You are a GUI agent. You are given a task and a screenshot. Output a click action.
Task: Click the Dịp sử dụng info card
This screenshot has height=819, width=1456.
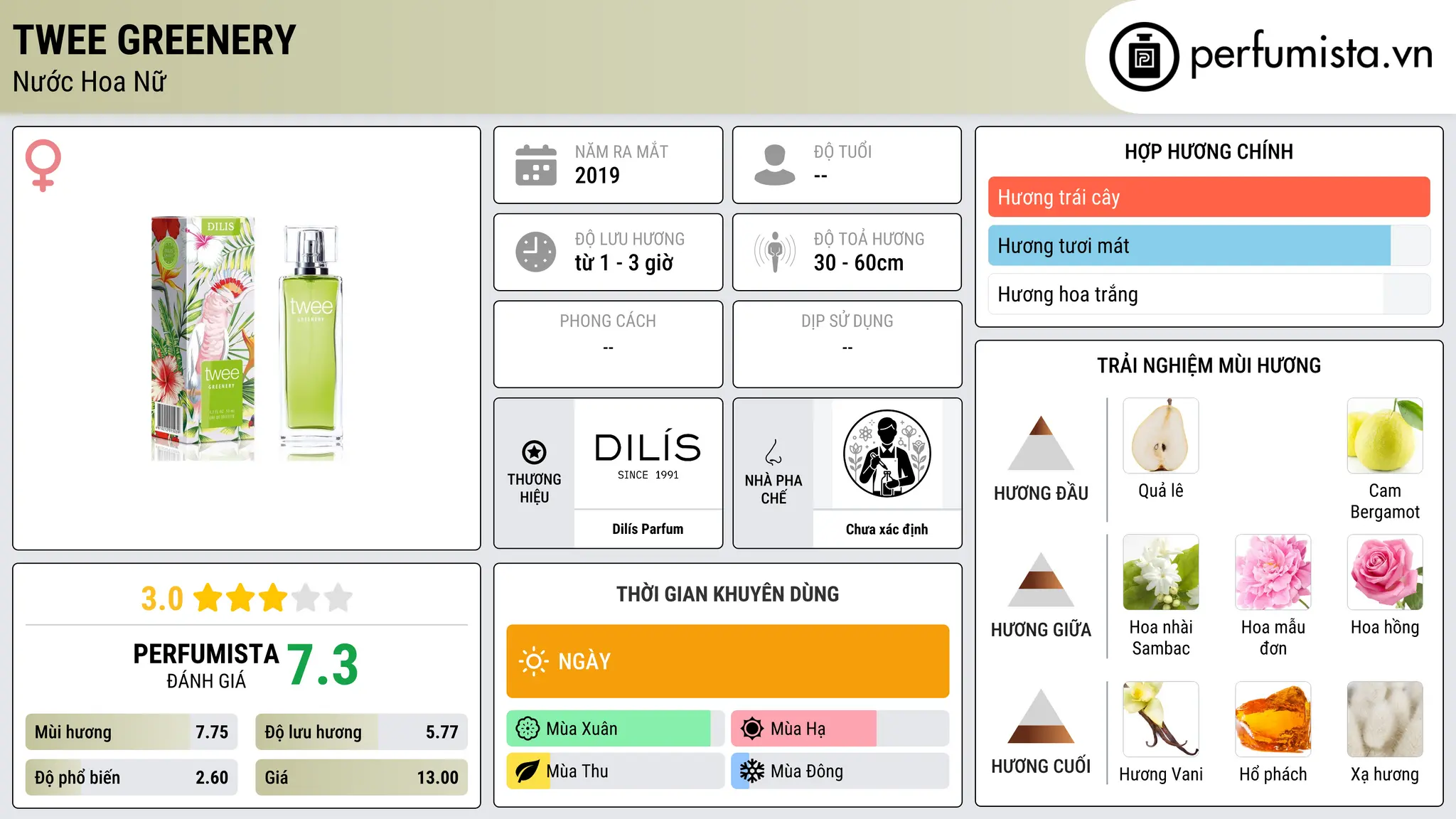click(x=847, y=344)
